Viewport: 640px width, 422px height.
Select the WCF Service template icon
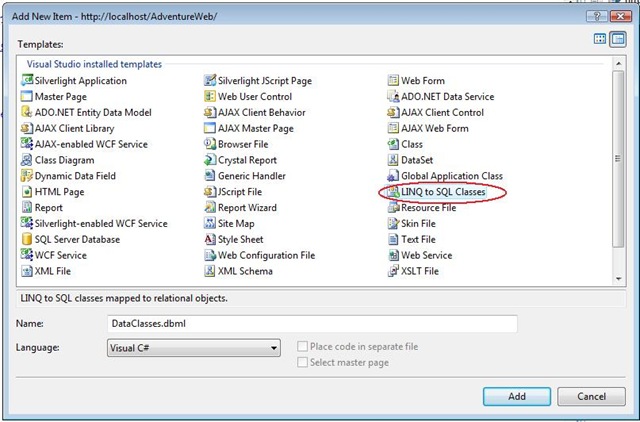26,256
